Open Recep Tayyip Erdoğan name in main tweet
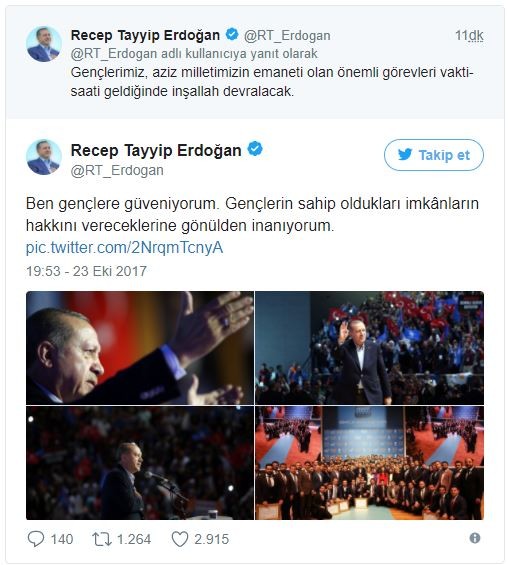The width and height of the screenshot is (508, 565). pyautogui.click(x=156, y=150)
